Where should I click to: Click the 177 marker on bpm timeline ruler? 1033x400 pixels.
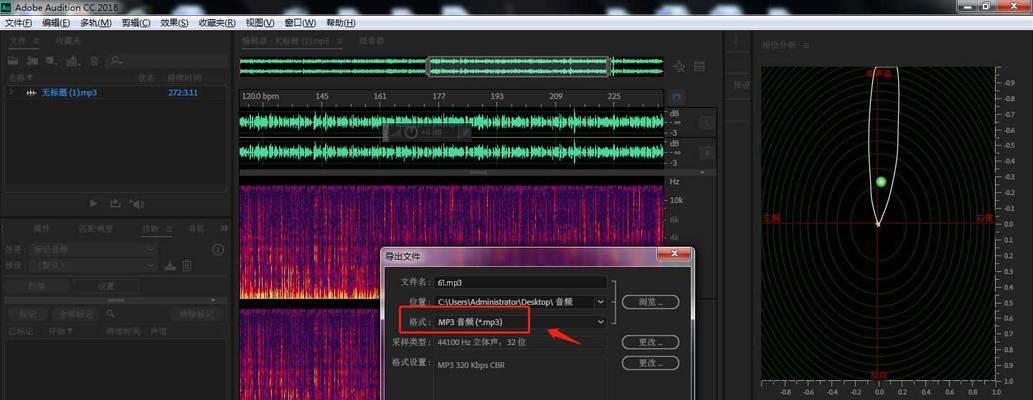(439, 96)
